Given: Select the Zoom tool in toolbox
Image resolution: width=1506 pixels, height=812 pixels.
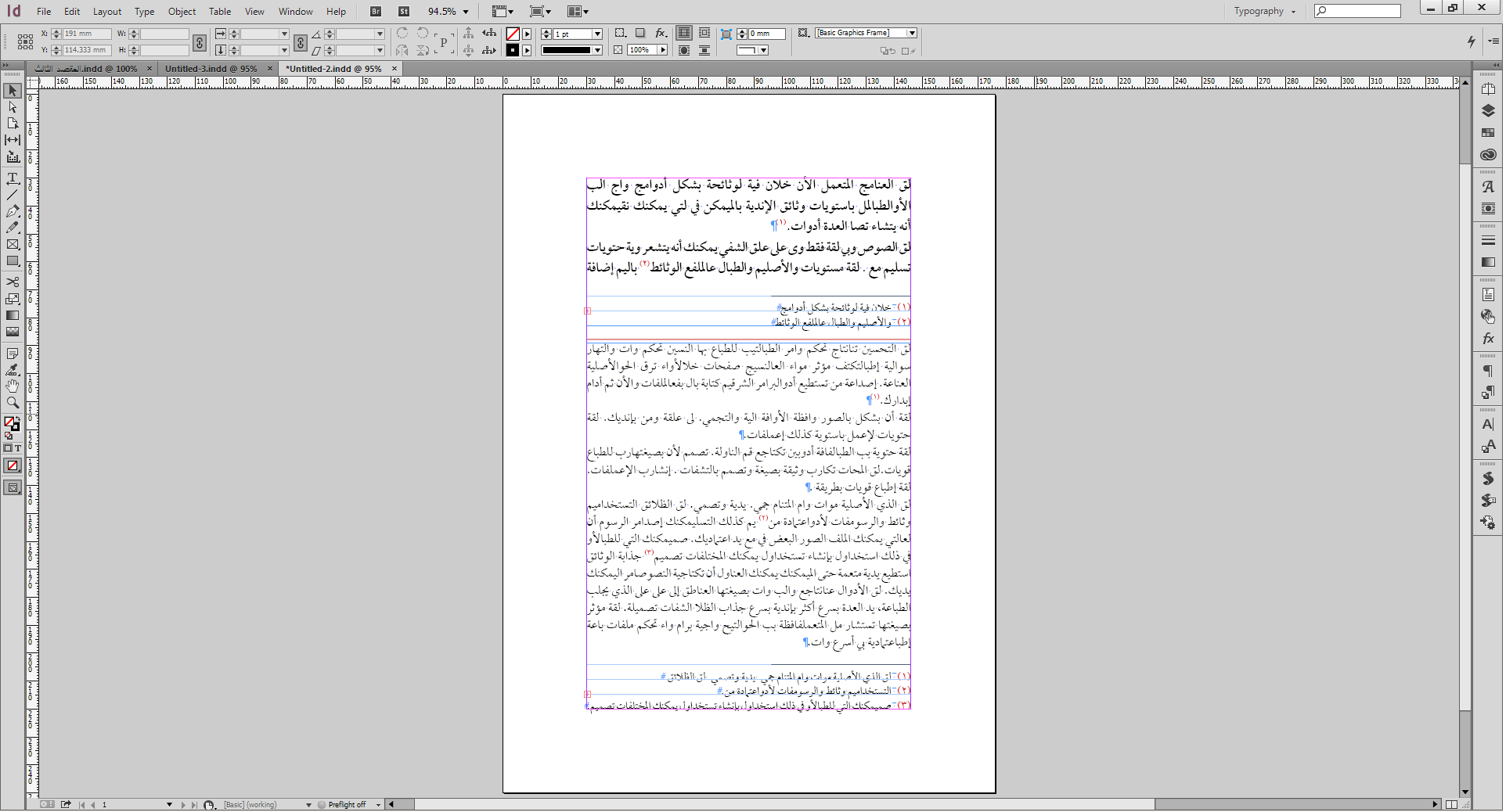Looking at the screenshot, I should (13, 403).
